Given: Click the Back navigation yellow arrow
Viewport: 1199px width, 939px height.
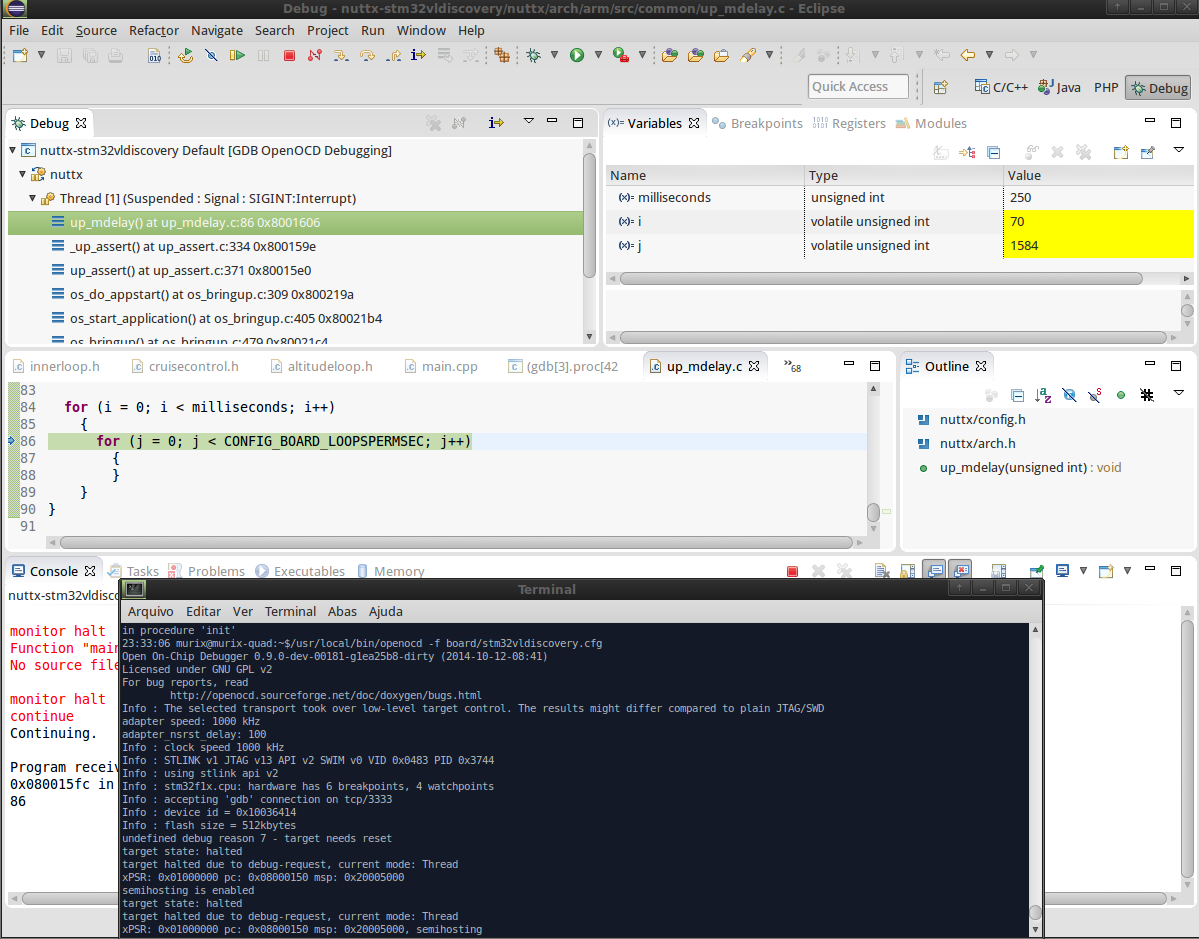Looking at the screenshot, I should (968, 55).
